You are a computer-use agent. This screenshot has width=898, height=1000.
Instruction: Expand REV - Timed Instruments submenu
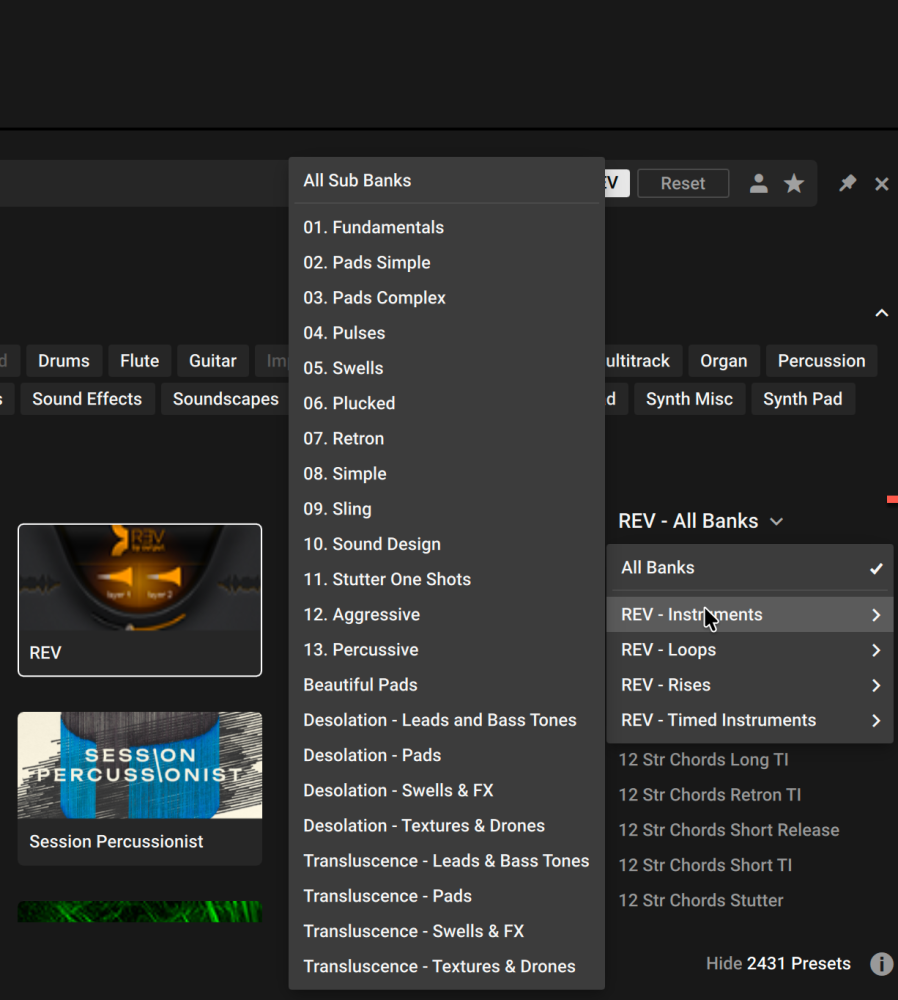pos(749,720)
